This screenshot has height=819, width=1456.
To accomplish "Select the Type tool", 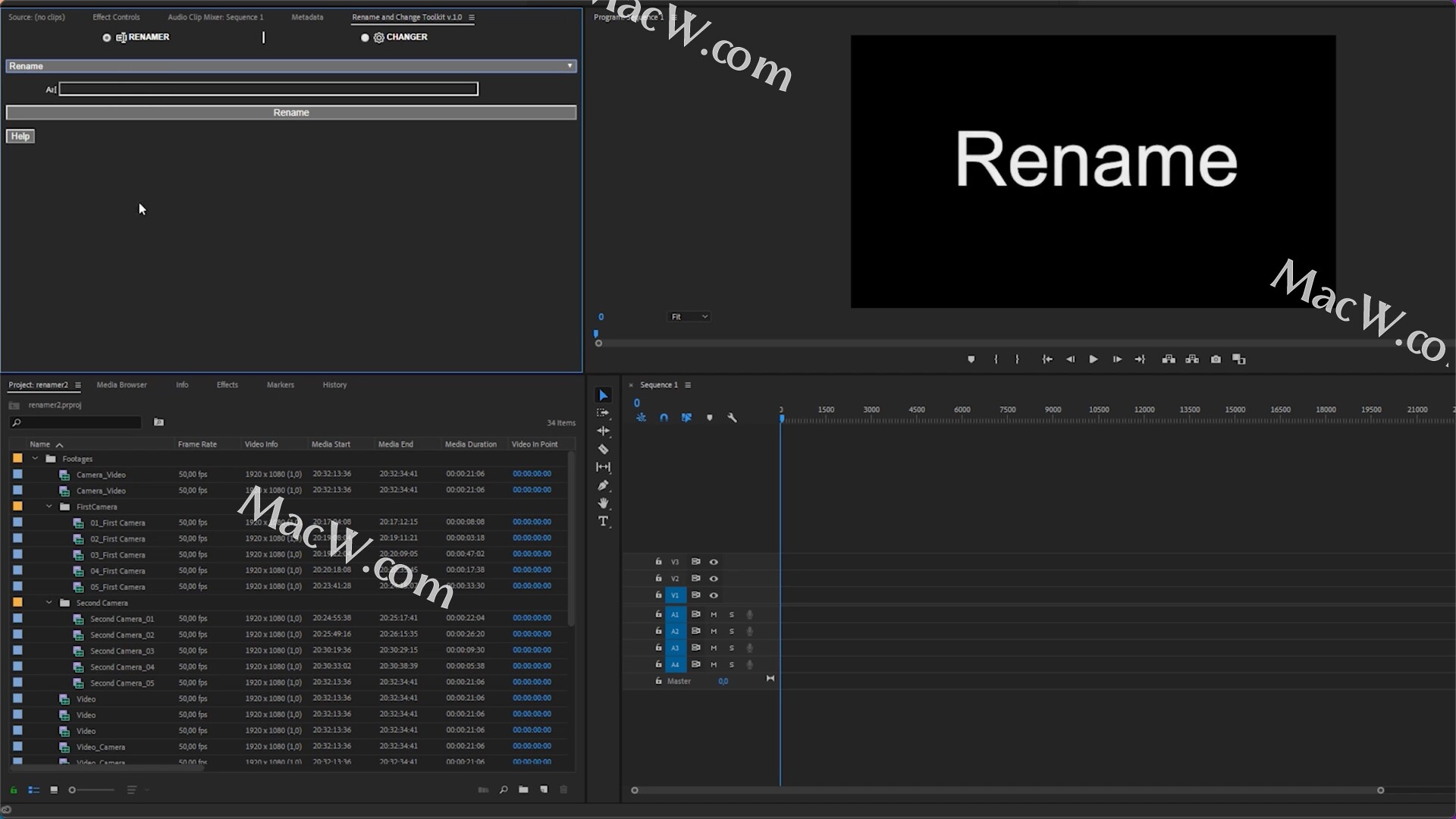I will (x=604, y=522).
